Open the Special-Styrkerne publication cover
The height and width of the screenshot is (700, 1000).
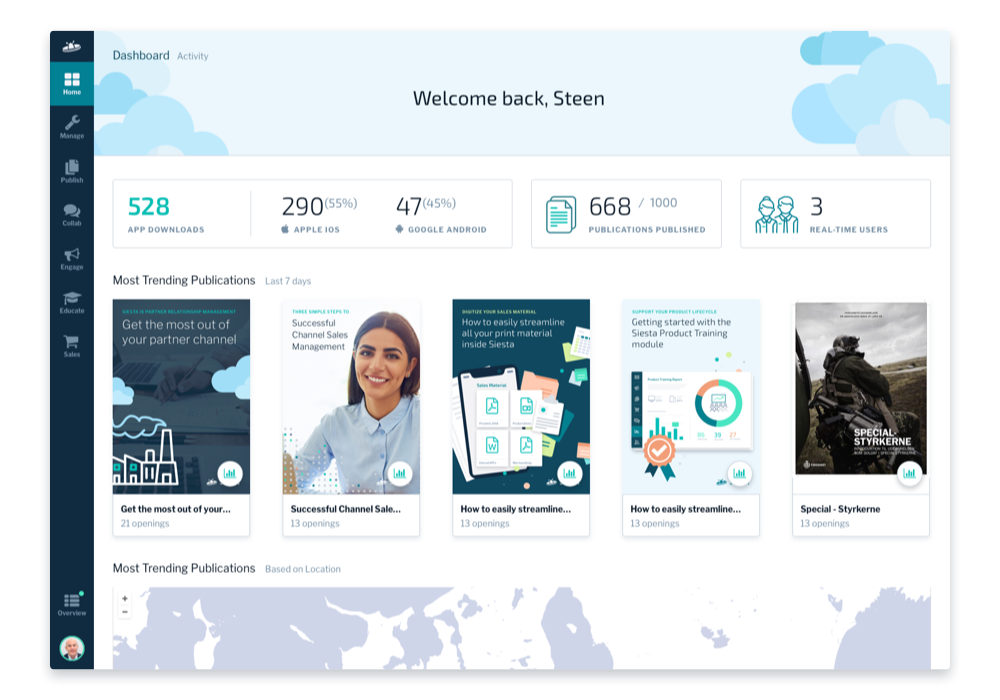pyautogui.click(x=861, y=388)
